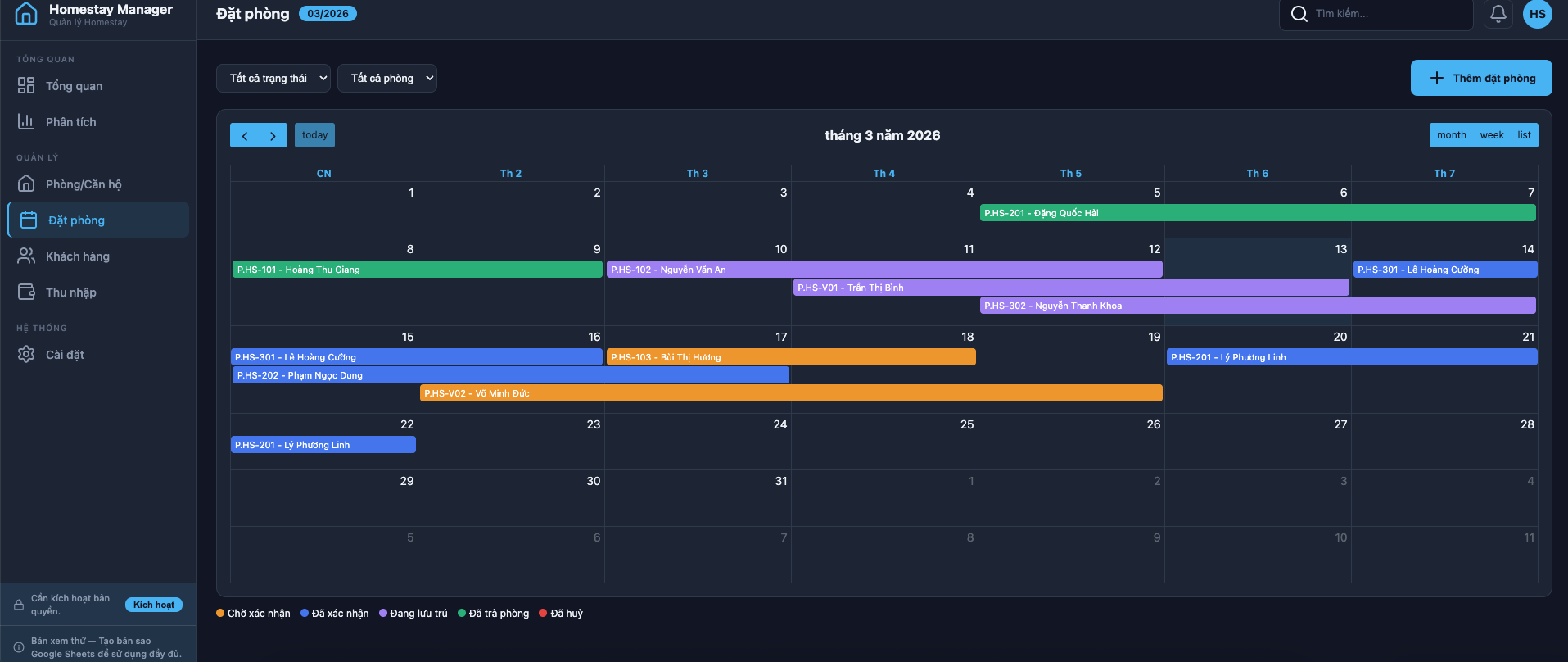The width and height of the screenshot is (1568, 662).
Task: Go to previous month with left chevron
Action: 244,136
